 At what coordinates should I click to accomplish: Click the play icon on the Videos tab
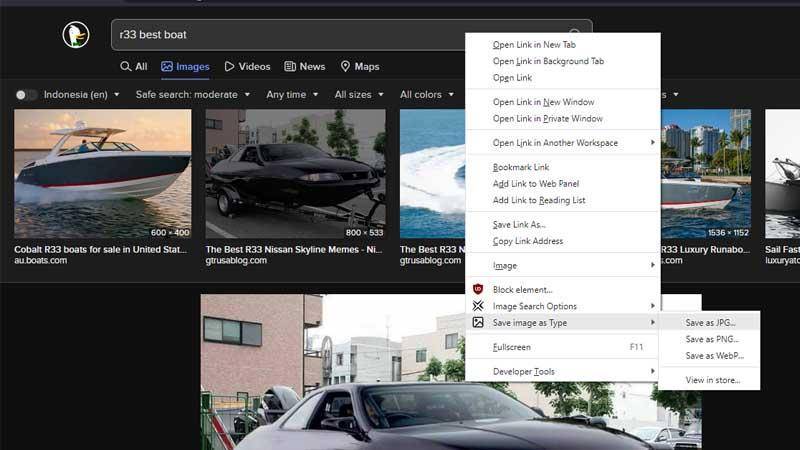[230, 66]
